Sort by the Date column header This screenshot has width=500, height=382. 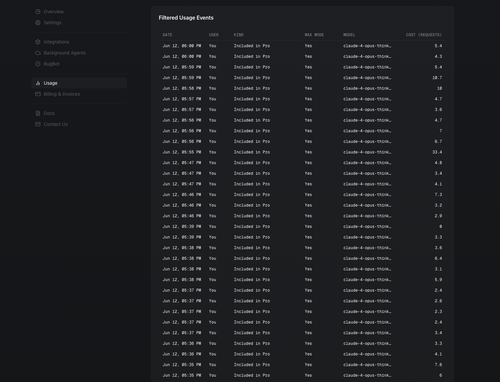(x=167, y=35)
